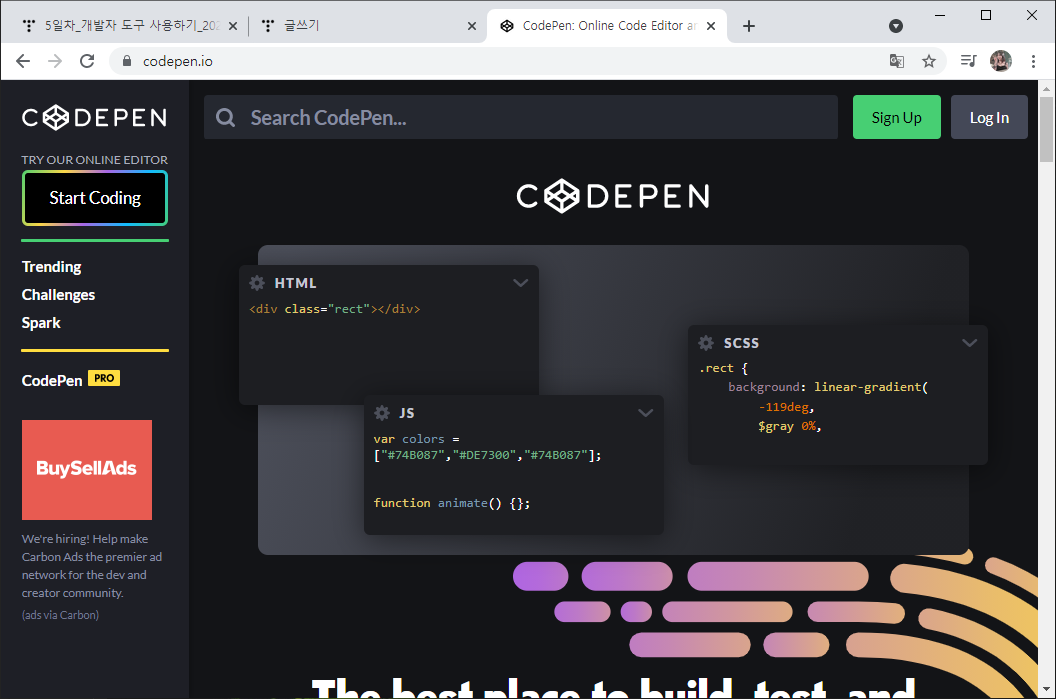Click the Google Translate page icon
This screenshot has width=1056, height=699.
coord(896,61)
